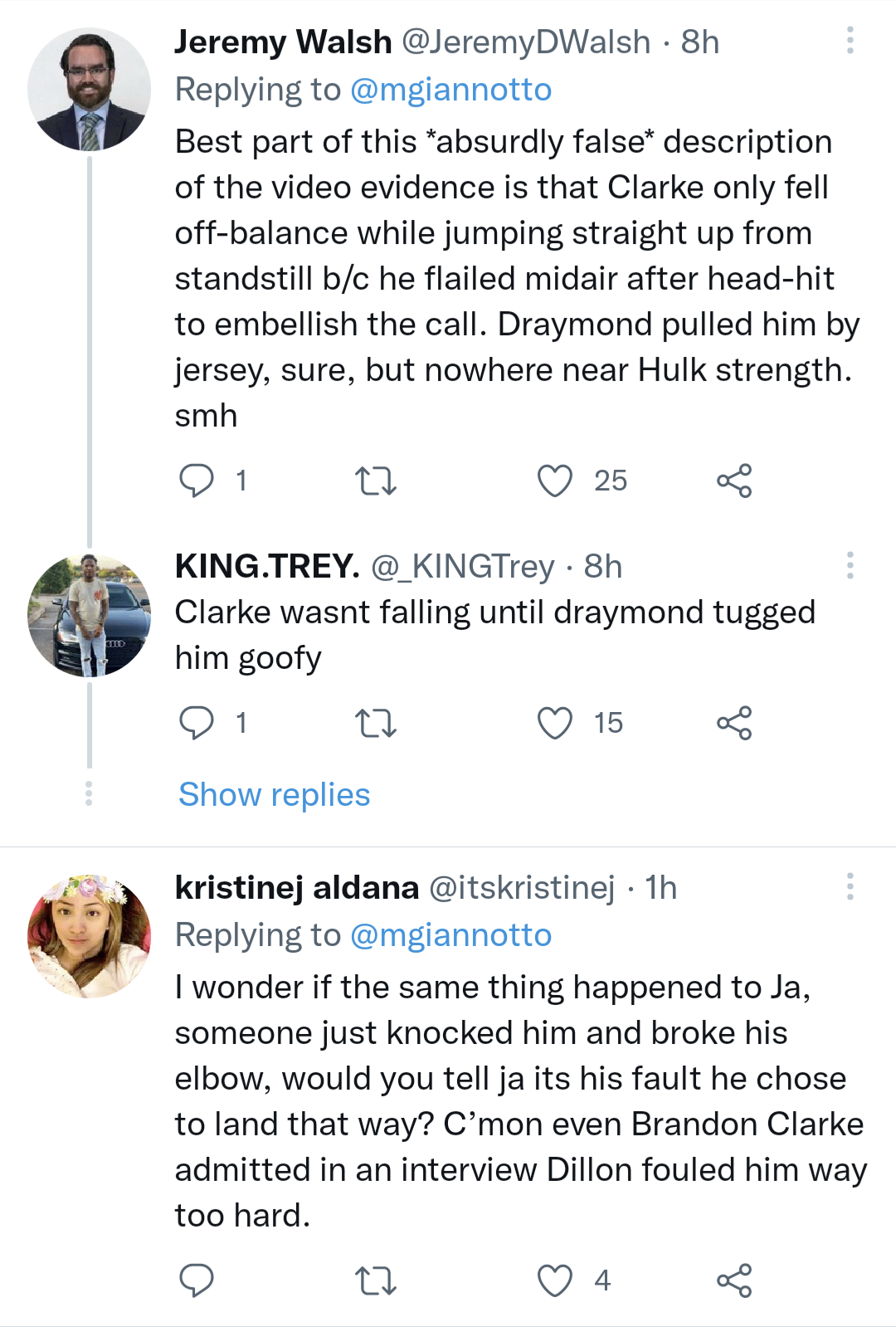Open @mgiannotto mention in Jeremy Walsh's reply

click(x=450, y=90)
